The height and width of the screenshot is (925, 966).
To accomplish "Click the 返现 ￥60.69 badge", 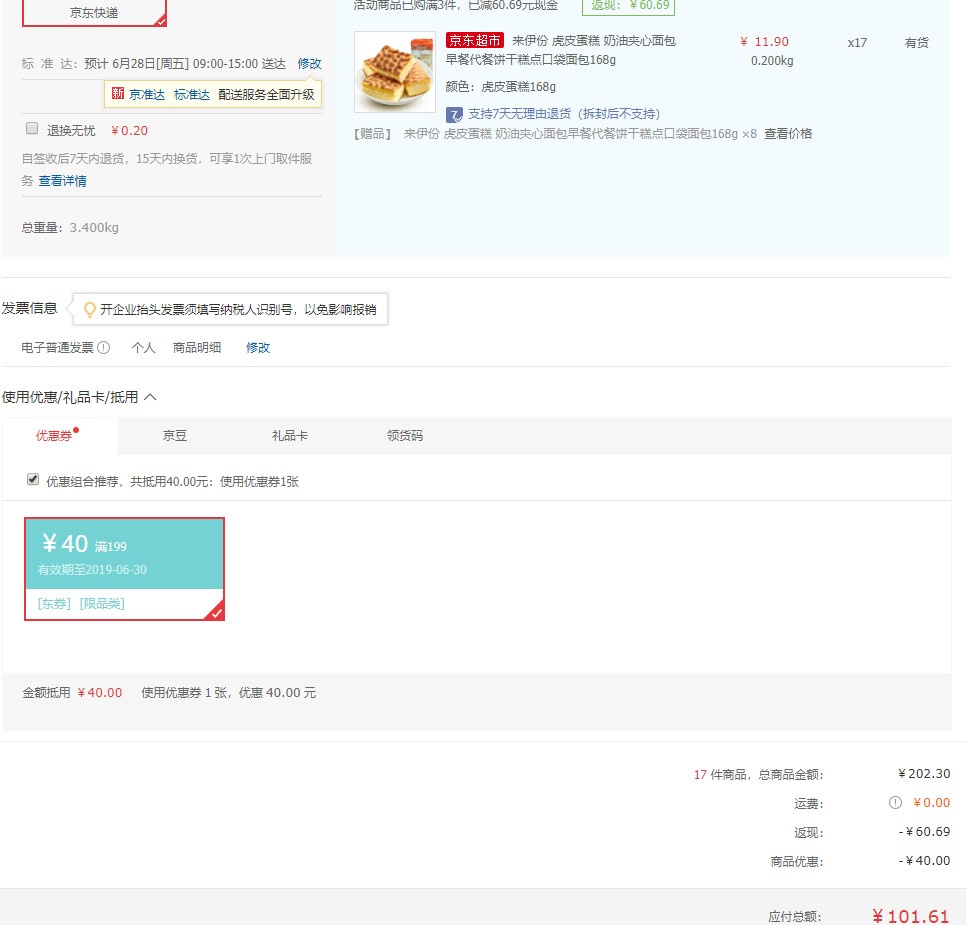I will 628,6.
